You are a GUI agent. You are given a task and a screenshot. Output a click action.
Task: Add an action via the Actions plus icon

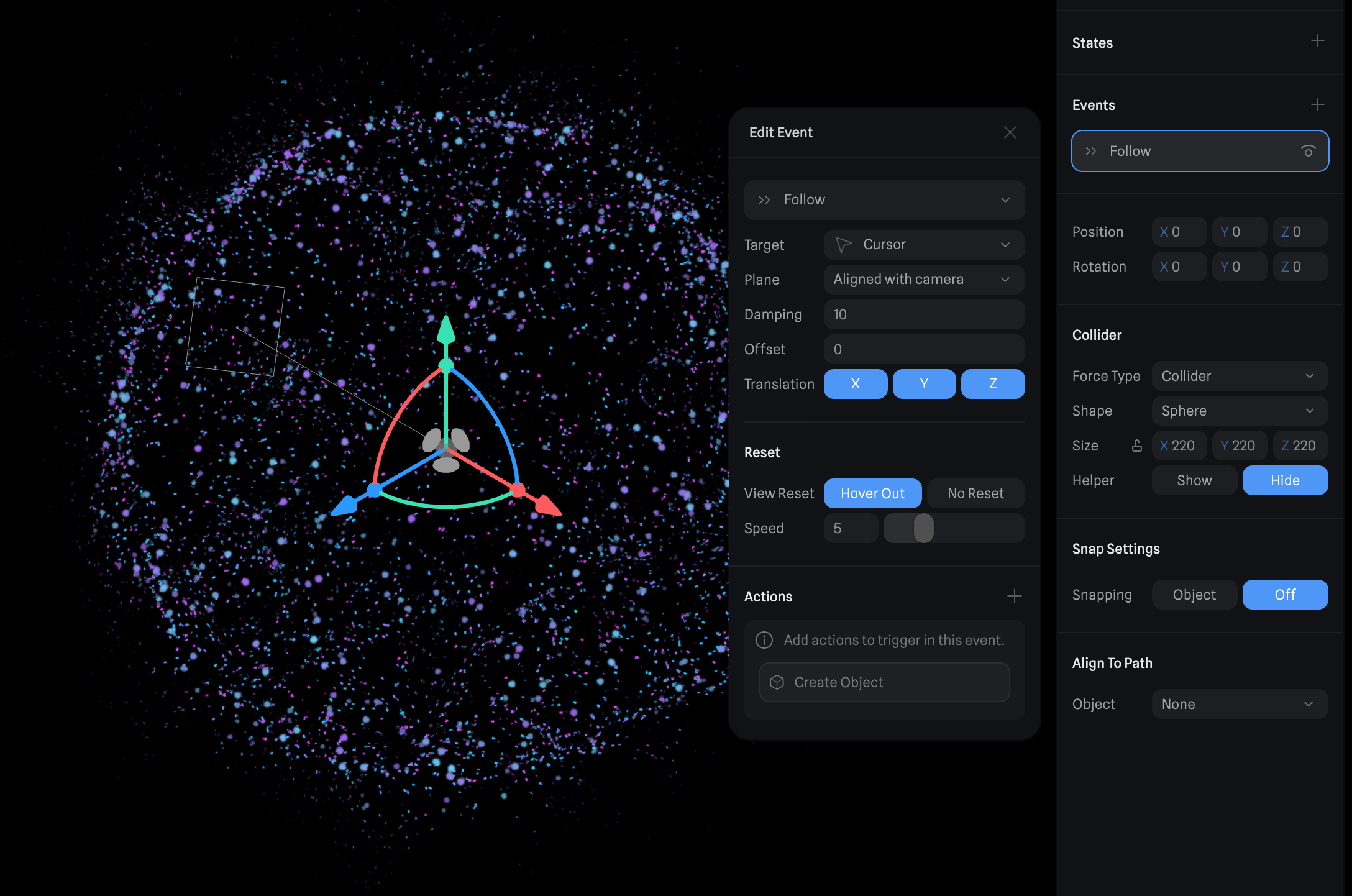pos(1013,596)
